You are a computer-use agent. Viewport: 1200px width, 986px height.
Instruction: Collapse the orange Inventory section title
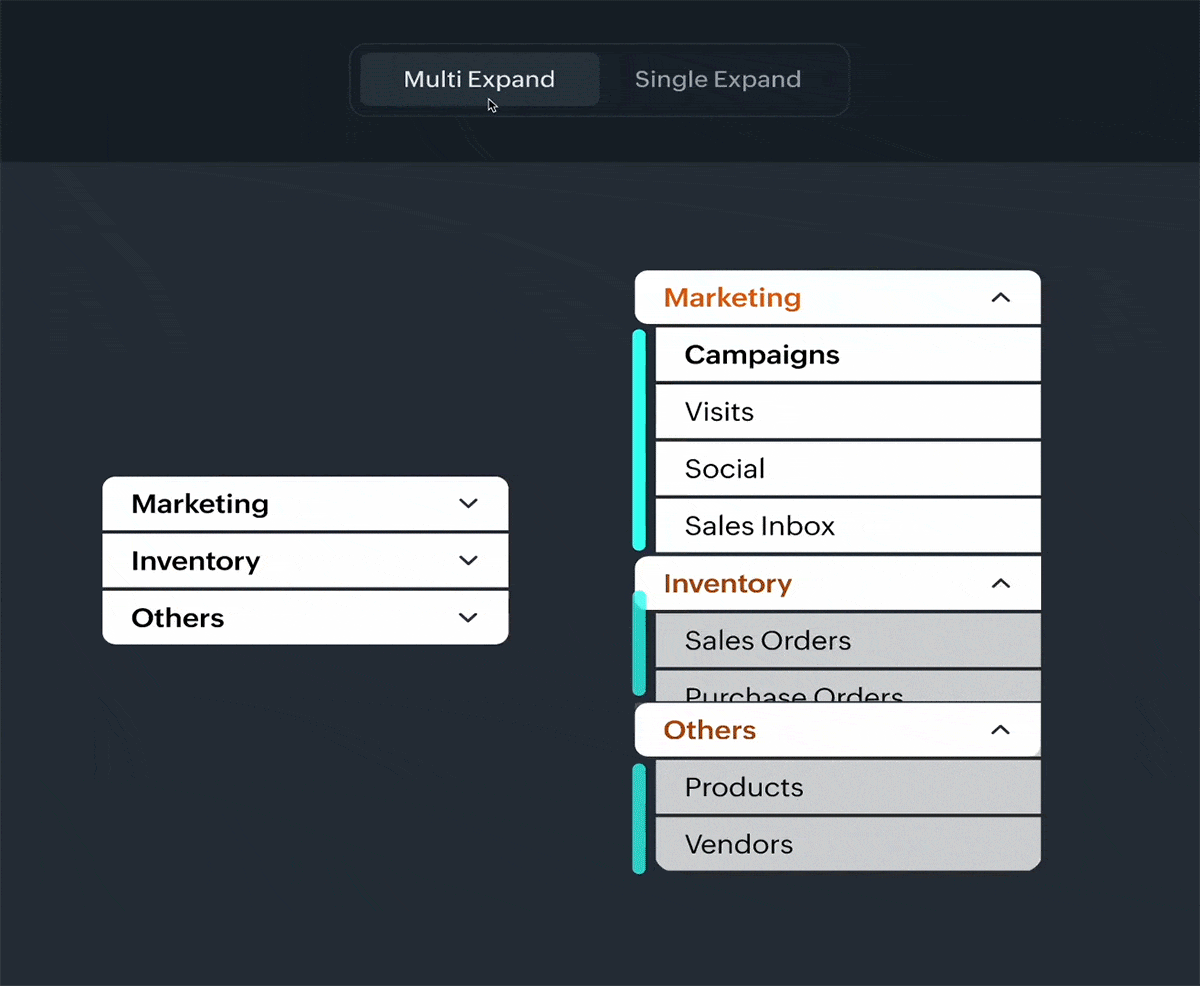[727, 584]
